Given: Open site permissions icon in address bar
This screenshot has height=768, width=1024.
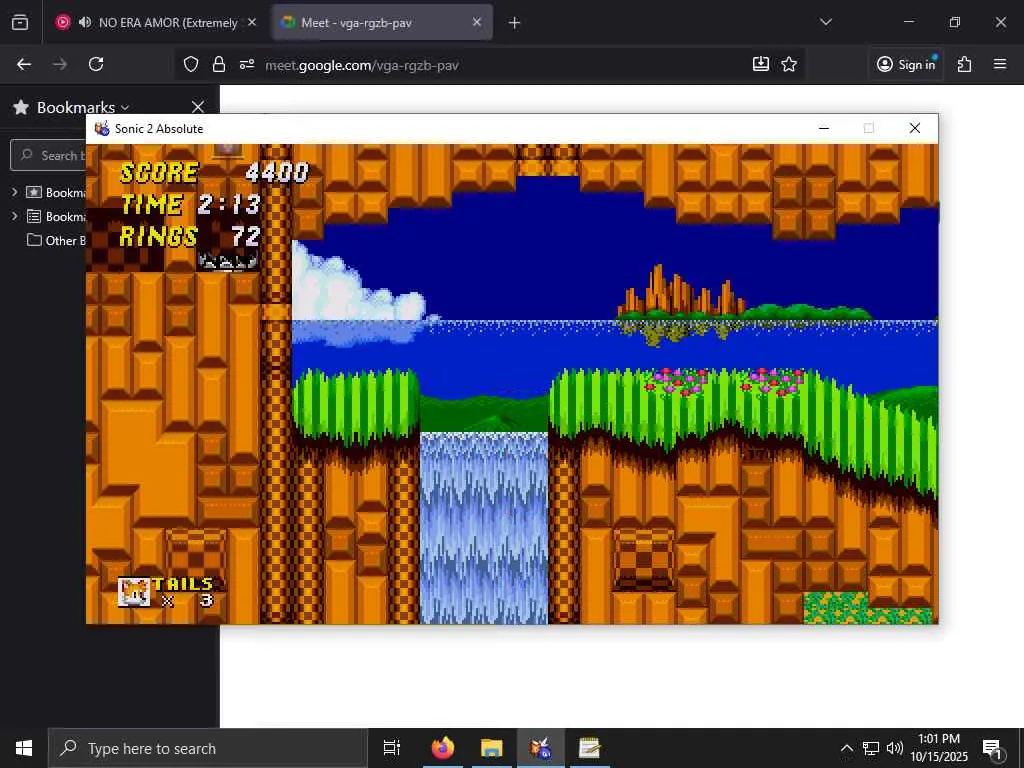Looking at the screenshot, I should [x=247, y=64].
